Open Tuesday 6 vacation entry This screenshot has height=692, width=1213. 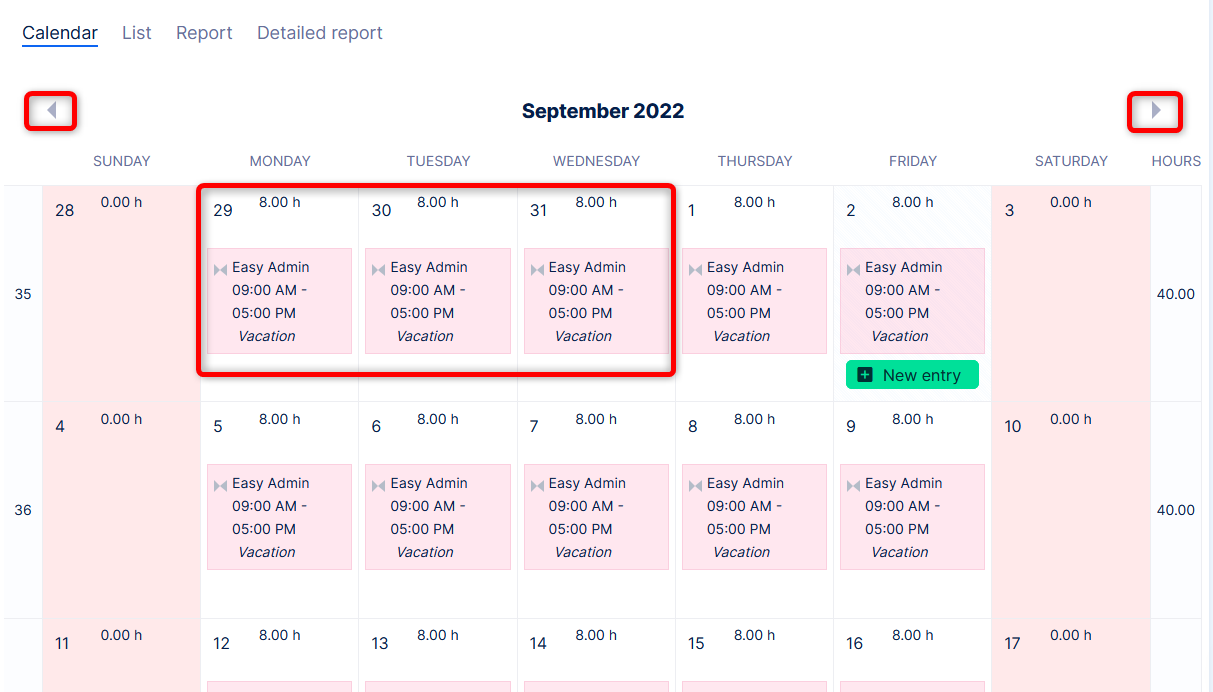438,517
